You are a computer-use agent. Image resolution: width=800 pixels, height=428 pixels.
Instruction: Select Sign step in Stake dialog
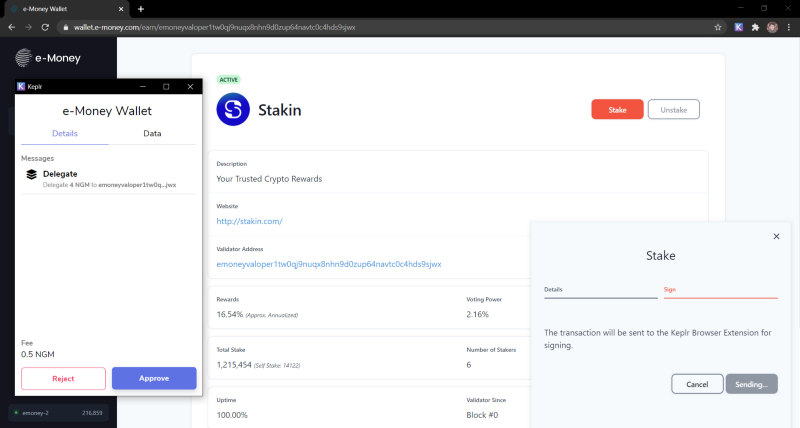[720, 290]
